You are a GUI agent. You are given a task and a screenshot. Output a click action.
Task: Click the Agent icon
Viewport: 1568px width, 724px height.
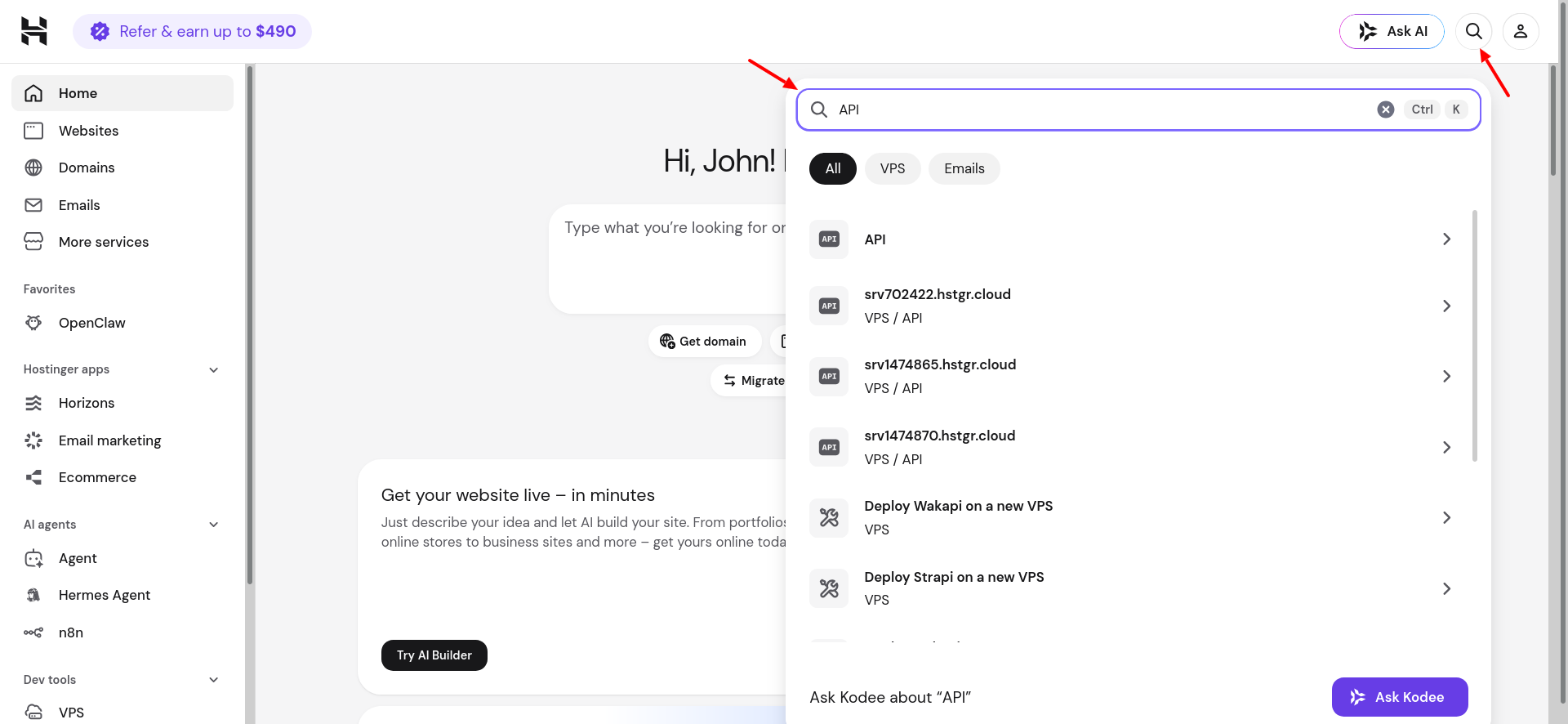pyautogui.click(x=33, y=558)
